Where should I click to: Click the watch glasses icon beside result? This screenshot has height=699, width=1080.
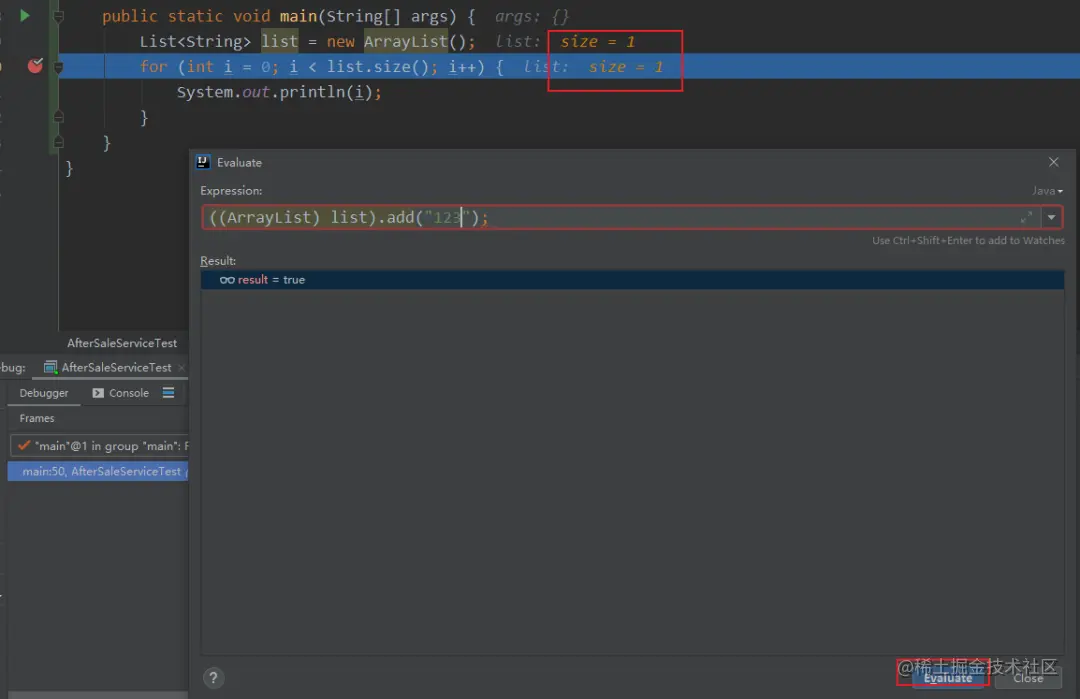[227, 280]
